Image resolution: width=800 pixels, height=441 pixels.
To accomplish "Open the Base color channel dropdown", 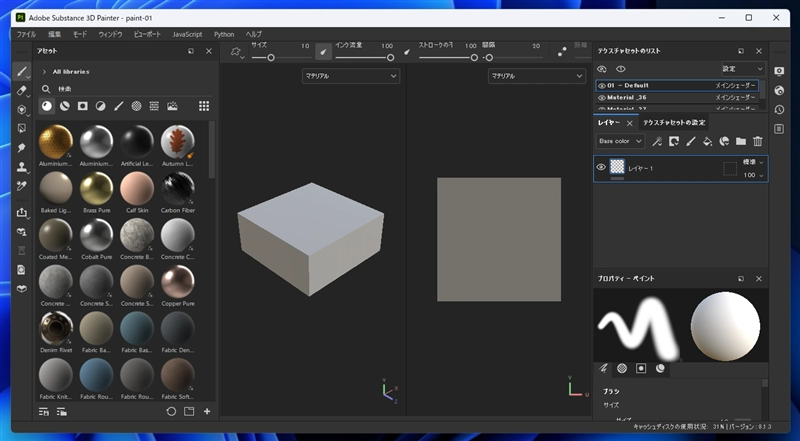I will (620, 141).
